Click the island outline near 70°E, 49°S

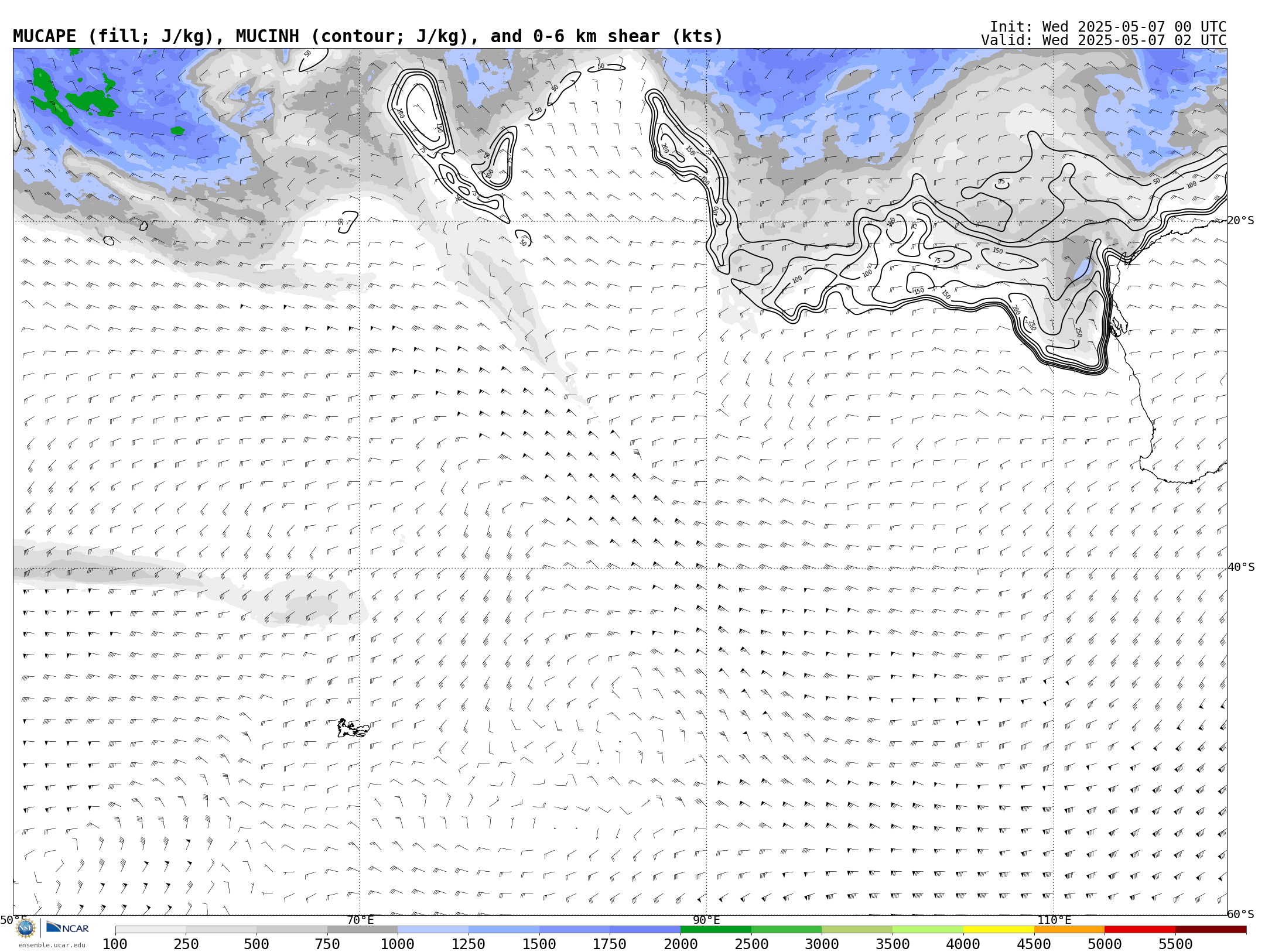coord(353,728)
